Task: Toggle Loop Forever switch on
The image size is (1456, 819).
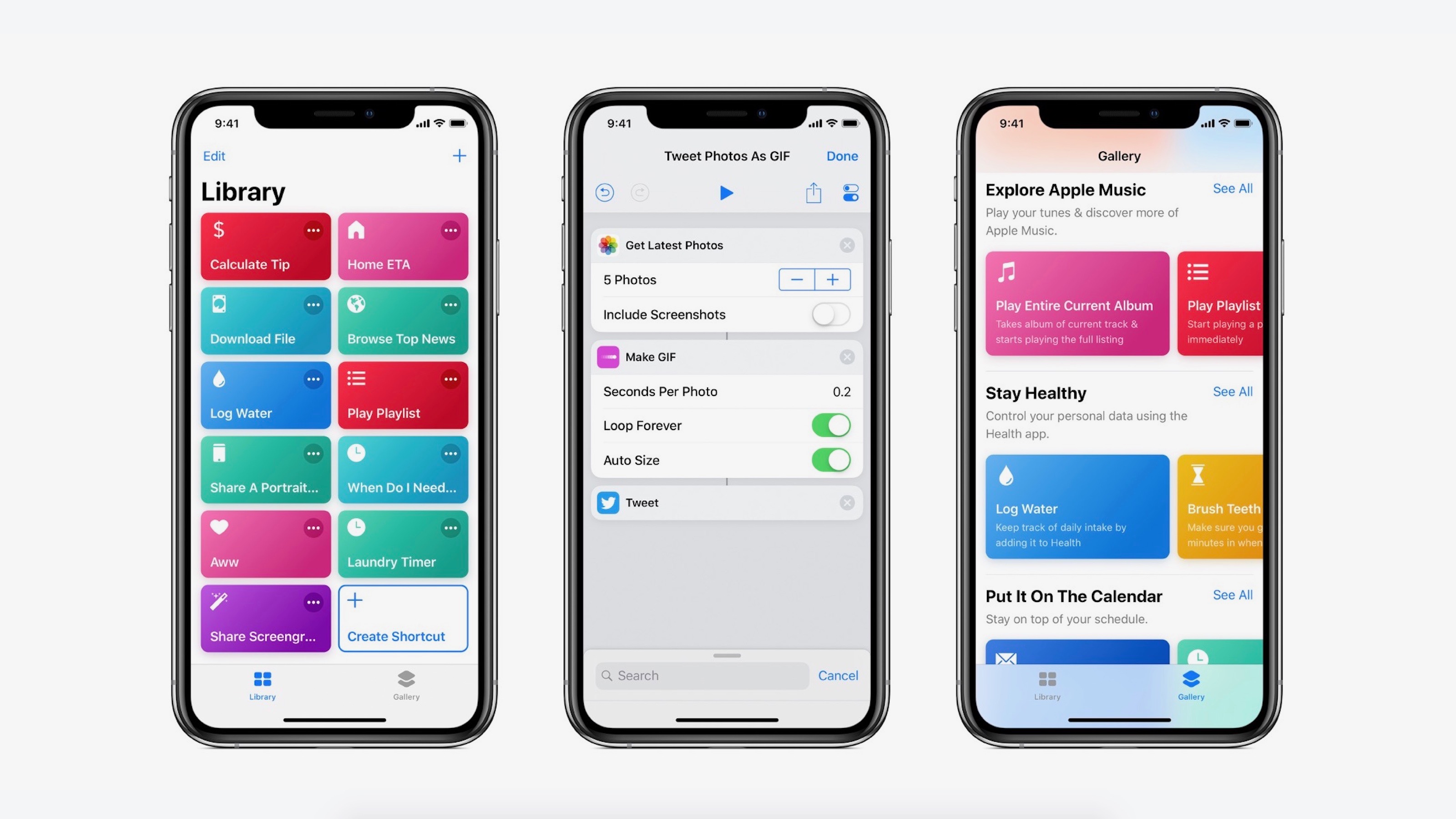Action: tap(831, 426)
